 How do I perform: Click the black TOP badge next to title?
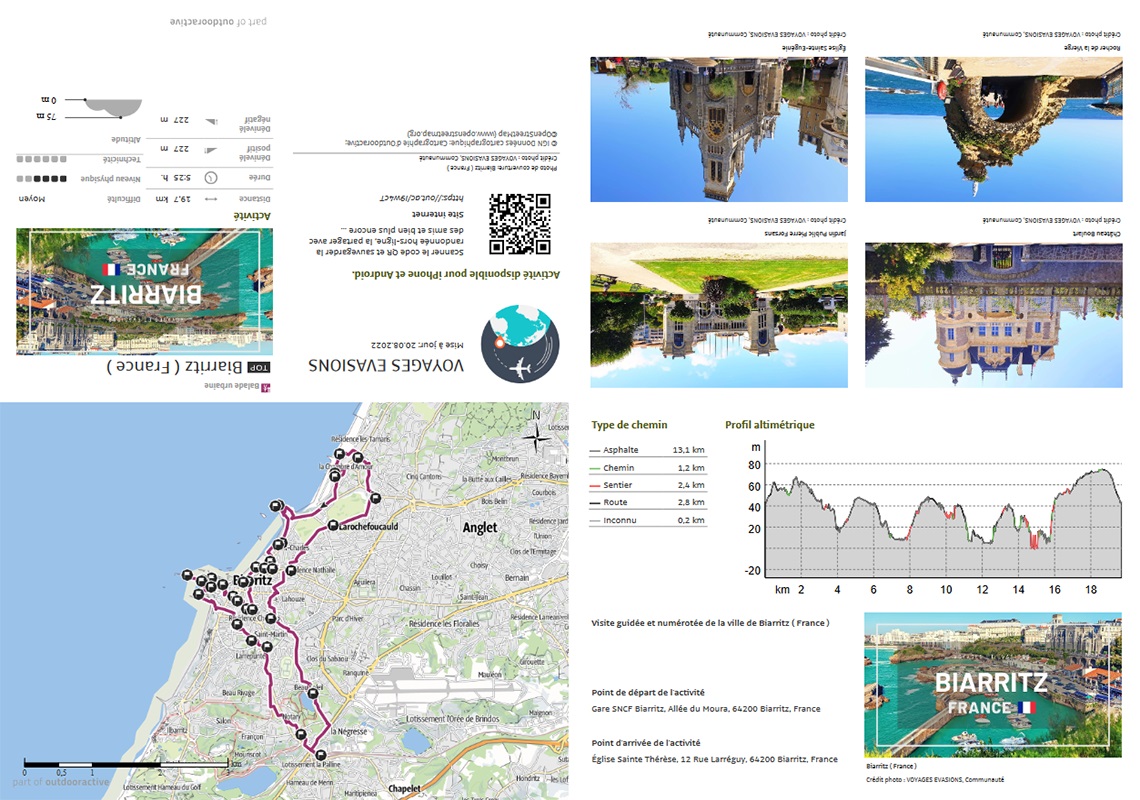click(x=259, y=367)
